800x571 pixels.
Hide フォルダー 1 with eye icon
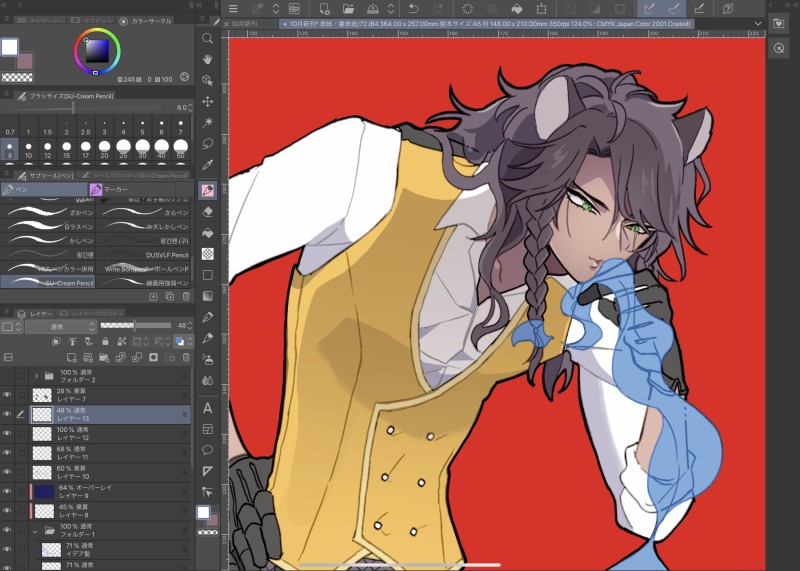coord(7,530)
